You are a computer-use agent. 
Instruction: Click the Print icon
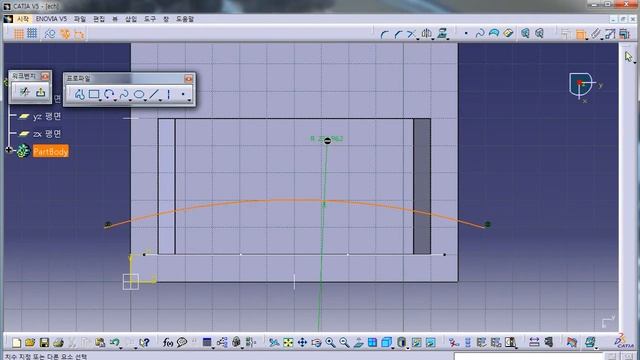(x=58, y=342)
